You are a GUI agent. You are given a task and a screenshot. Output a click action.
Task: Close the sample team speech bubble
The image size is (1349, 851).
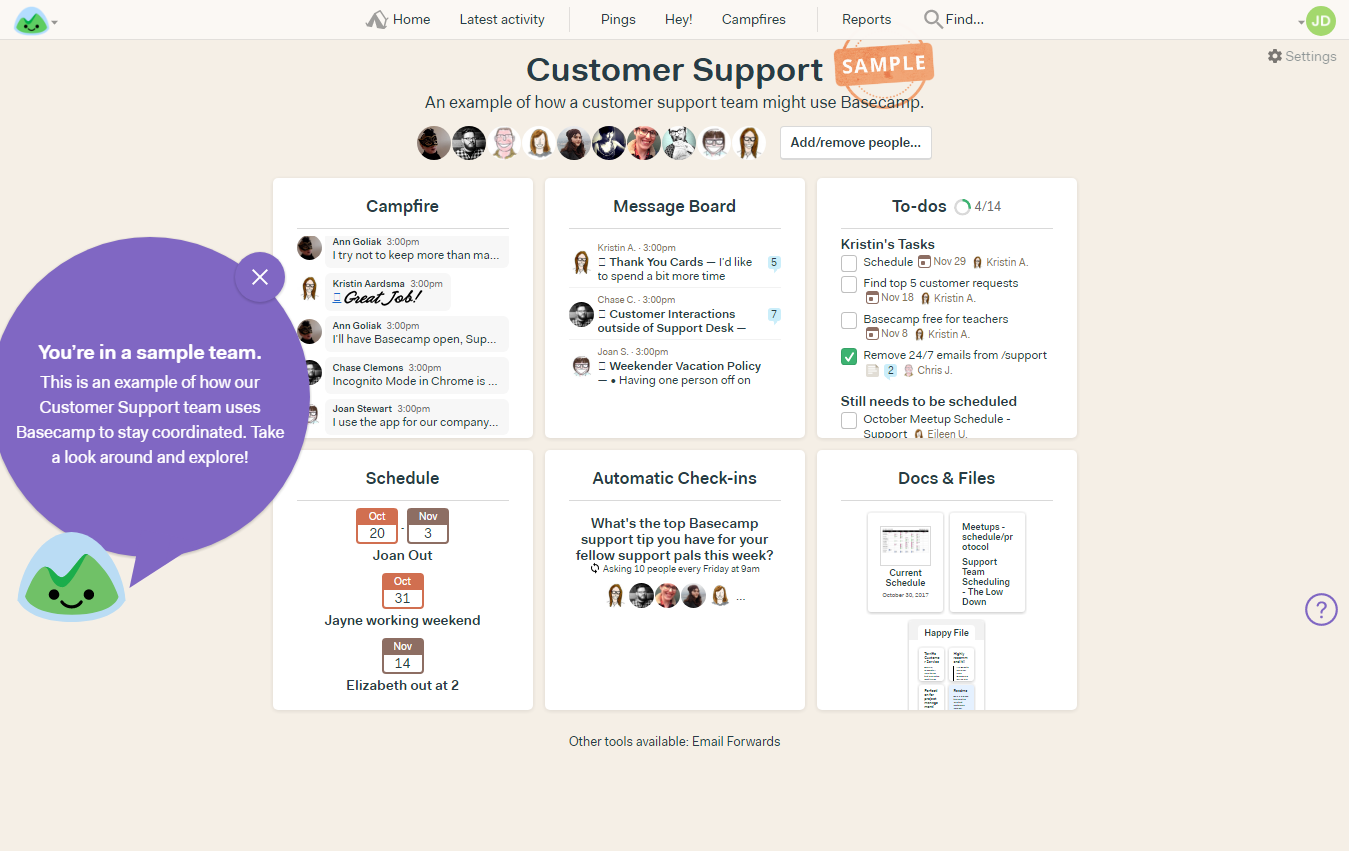pos(260,277)
